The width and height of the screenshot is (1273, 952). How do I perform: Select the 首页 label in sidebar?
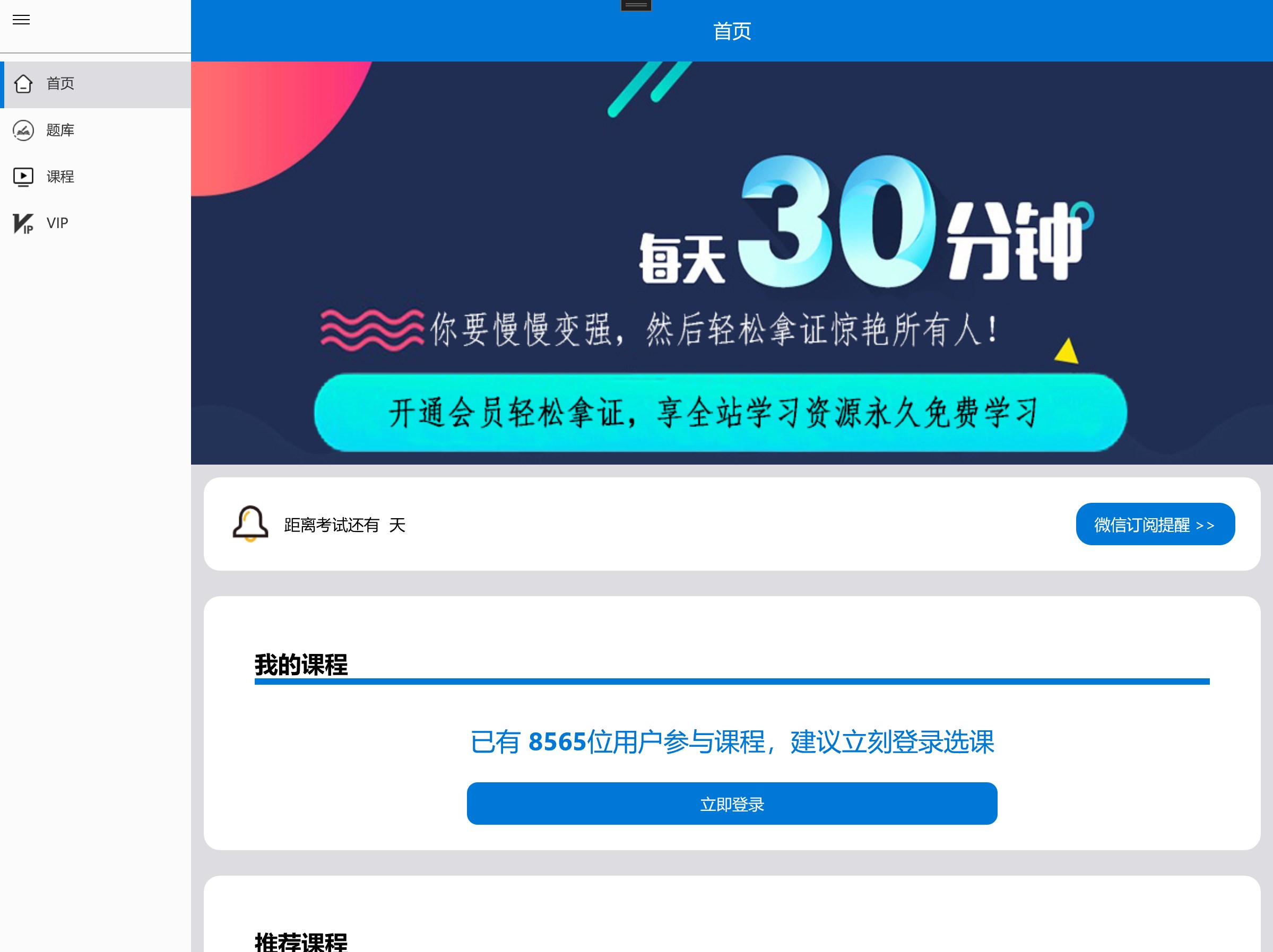[x=60, y=84]
